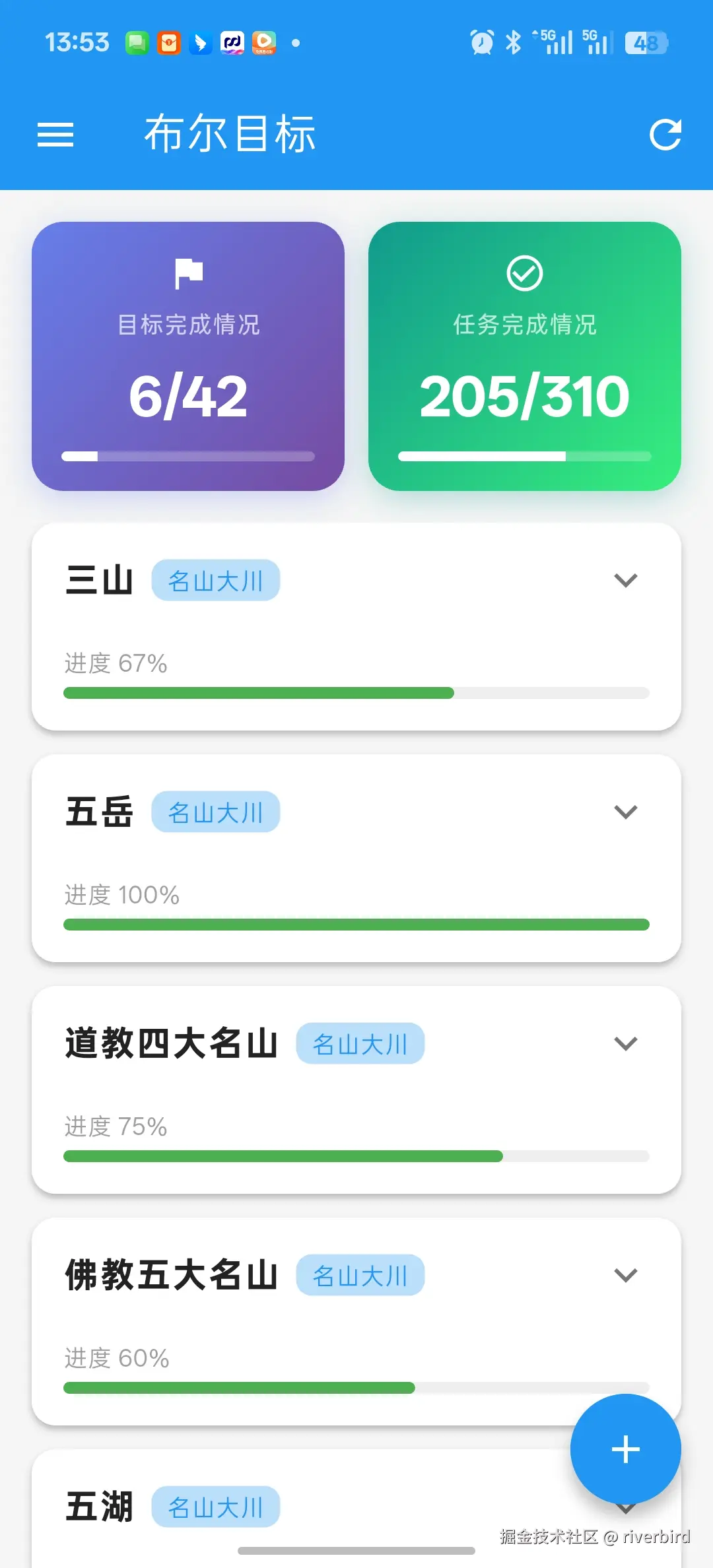Select 名山大川 tag on 五湖

(x=216, y=1507)
